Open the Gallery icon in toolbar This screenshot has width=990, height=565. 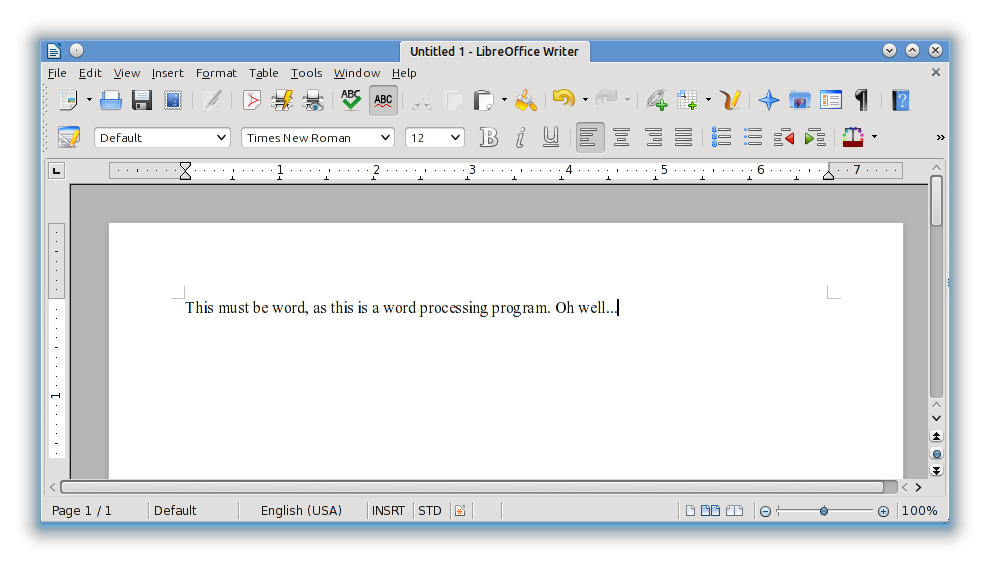799,100
